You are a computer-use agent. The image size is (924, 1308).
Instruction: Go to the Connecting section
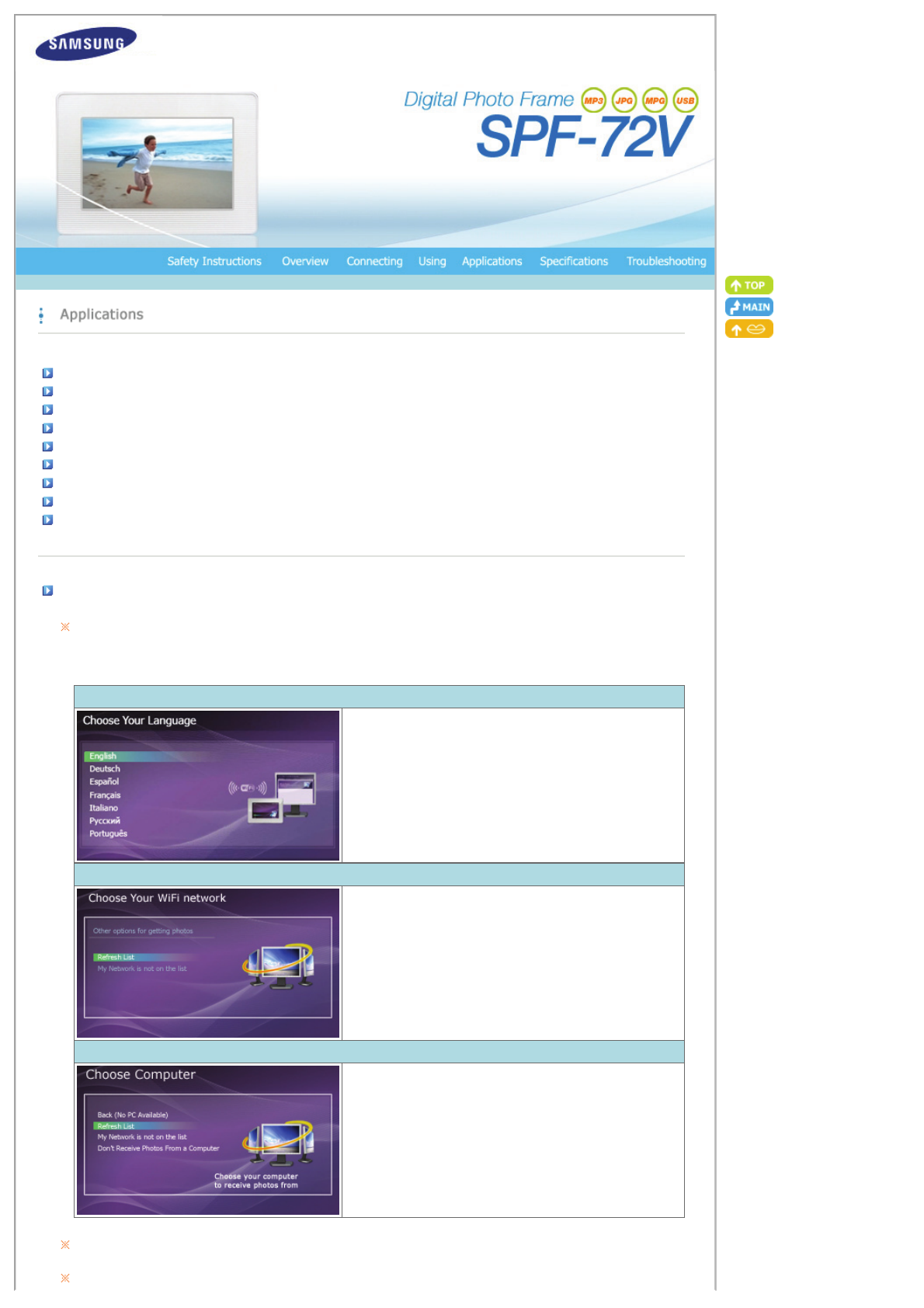pyautogui.click(x=374, y=261)
